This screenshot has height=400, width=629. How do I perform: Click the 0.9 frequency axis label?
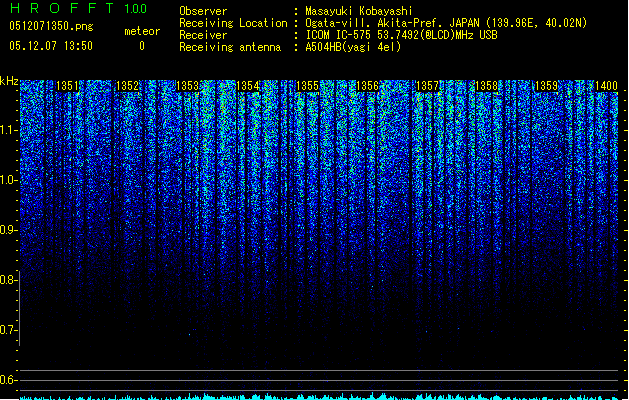point(8,230)
